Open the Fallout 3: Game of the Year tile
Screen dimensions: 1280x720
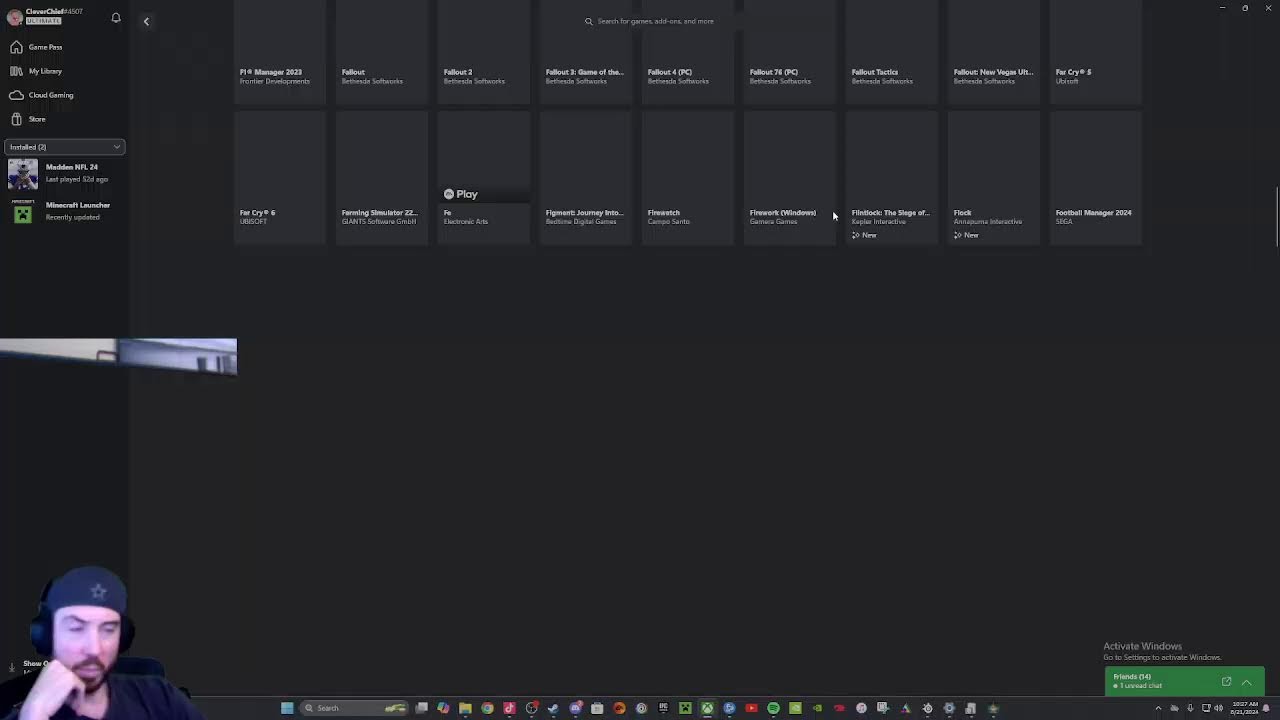tap(586, 52)
